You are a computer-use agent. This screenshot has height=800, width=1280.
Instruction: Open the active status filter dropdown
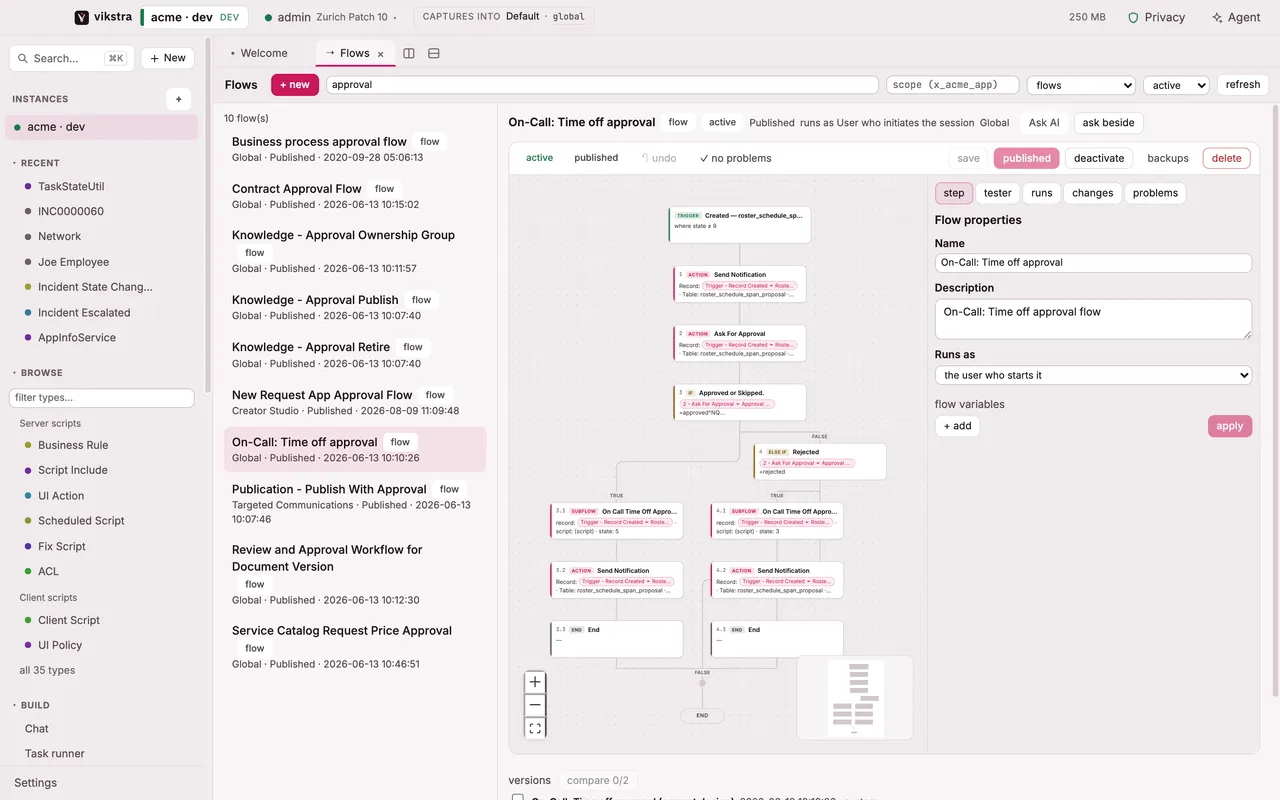1176,85
